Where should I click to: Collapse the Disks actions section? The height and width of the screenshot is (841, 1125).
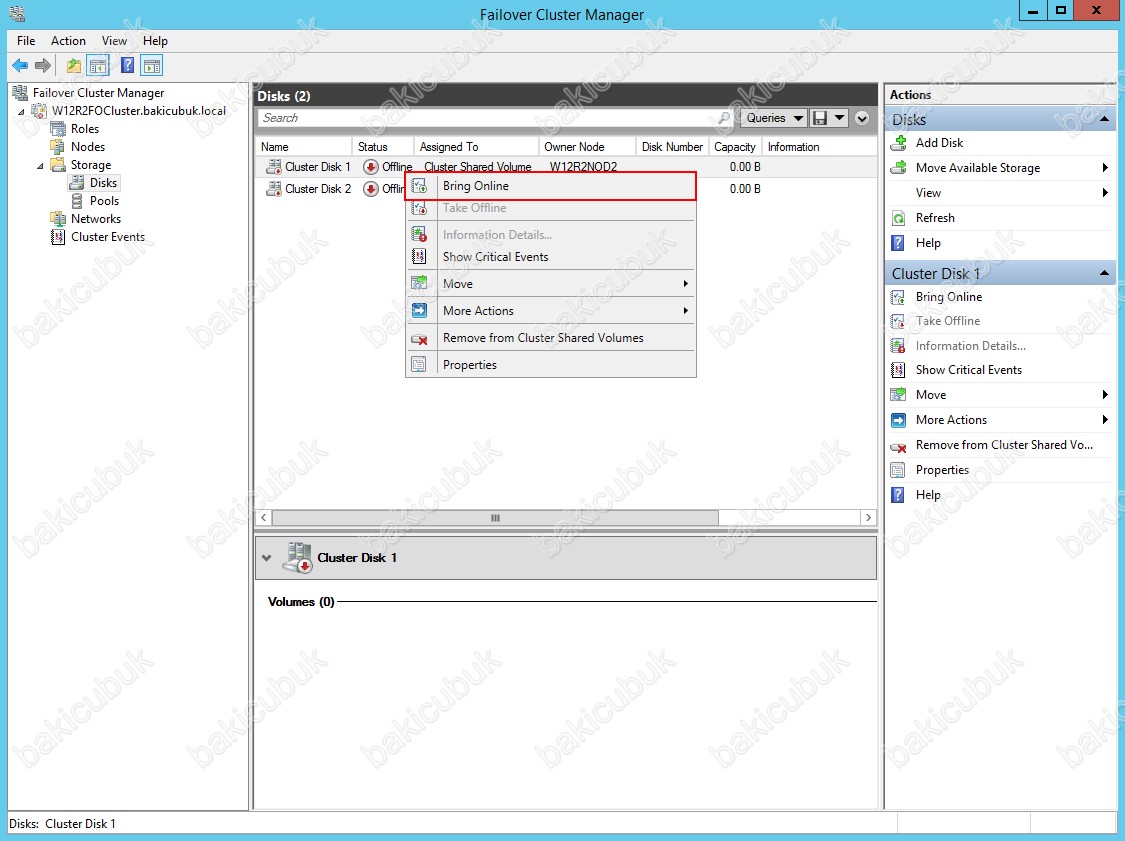click(x=1105, y=119)
